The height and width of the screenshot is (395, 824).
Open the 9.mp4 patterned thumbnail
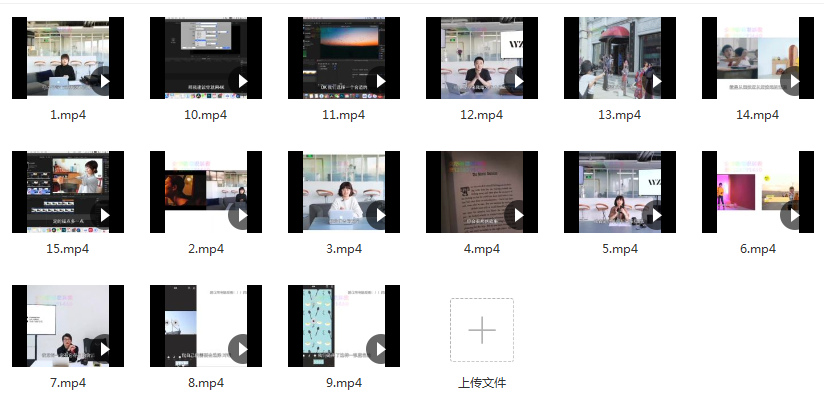344,326
